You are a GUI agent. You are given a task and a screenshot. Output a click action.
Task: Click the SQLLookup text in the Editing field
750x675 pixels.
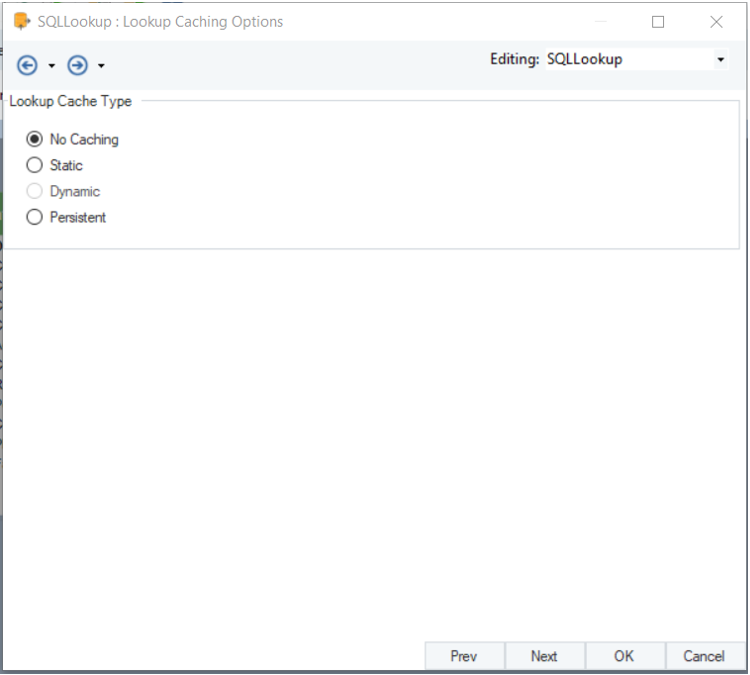tap(585, 59)
